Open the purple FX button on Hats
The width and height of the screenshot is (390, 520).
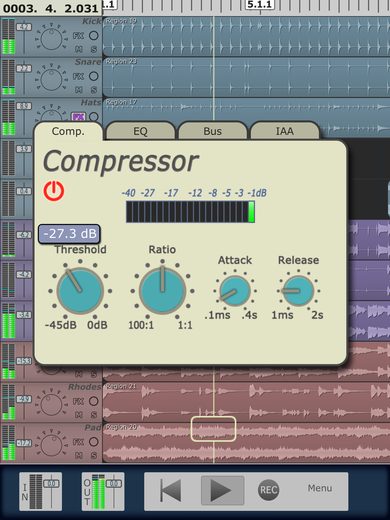pyautogui.click(x=78, y=117)
